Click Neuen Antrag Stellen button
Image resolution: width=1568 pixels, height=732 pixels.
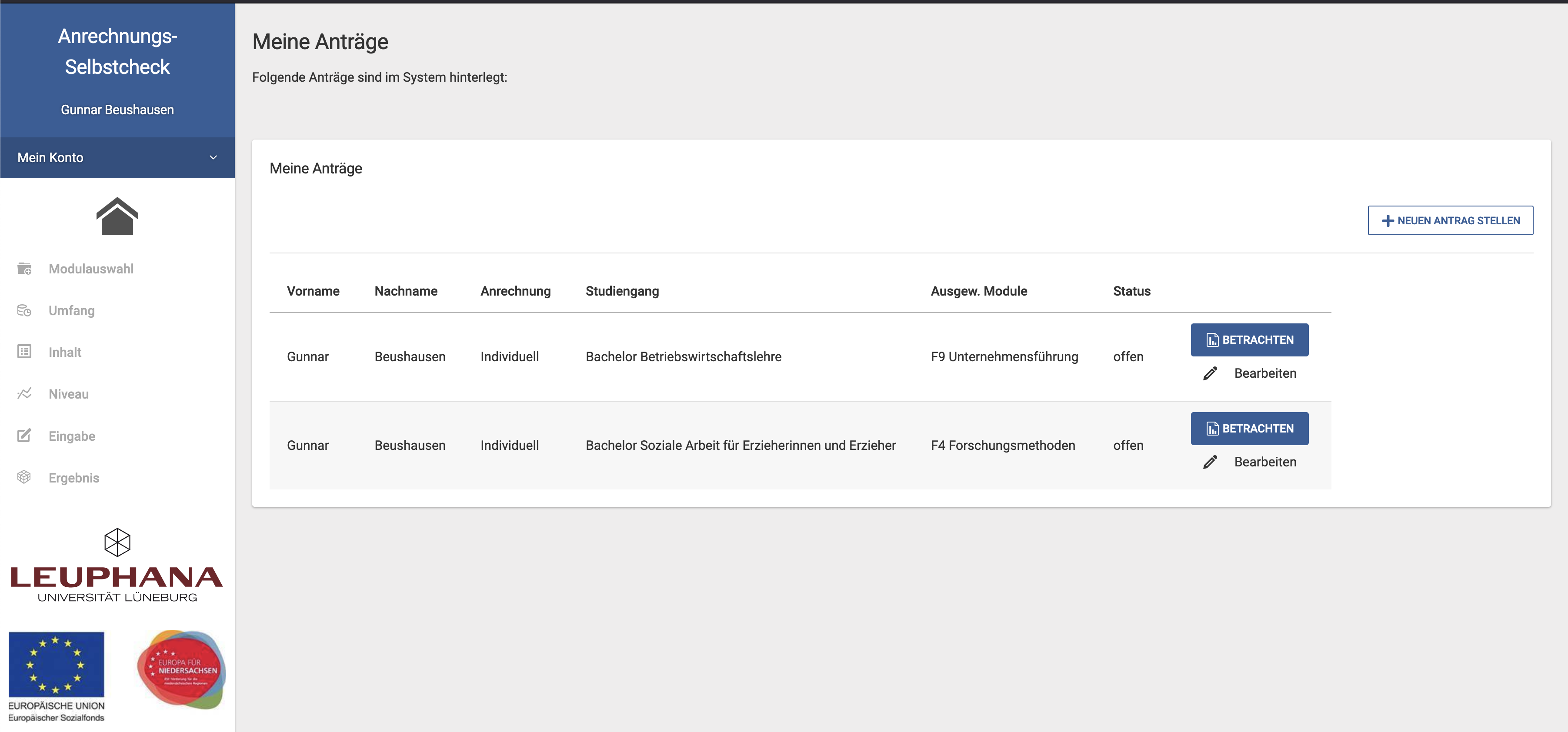click(x=1450, y=220)
